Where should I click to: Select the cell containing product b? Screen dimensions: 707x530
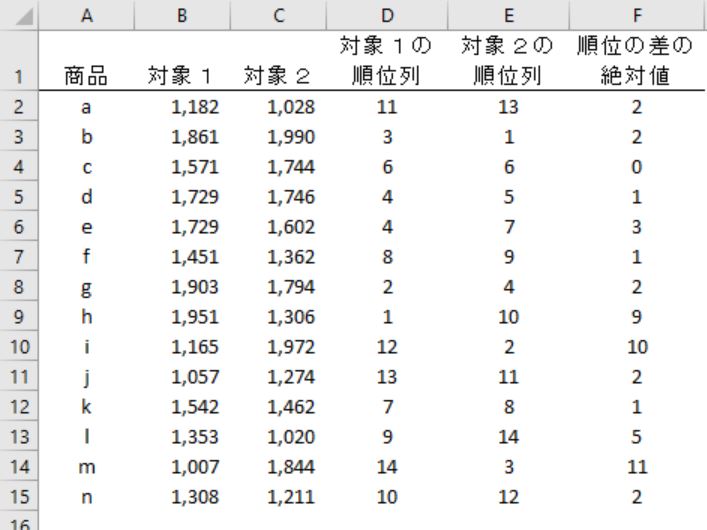pos(86,136)
